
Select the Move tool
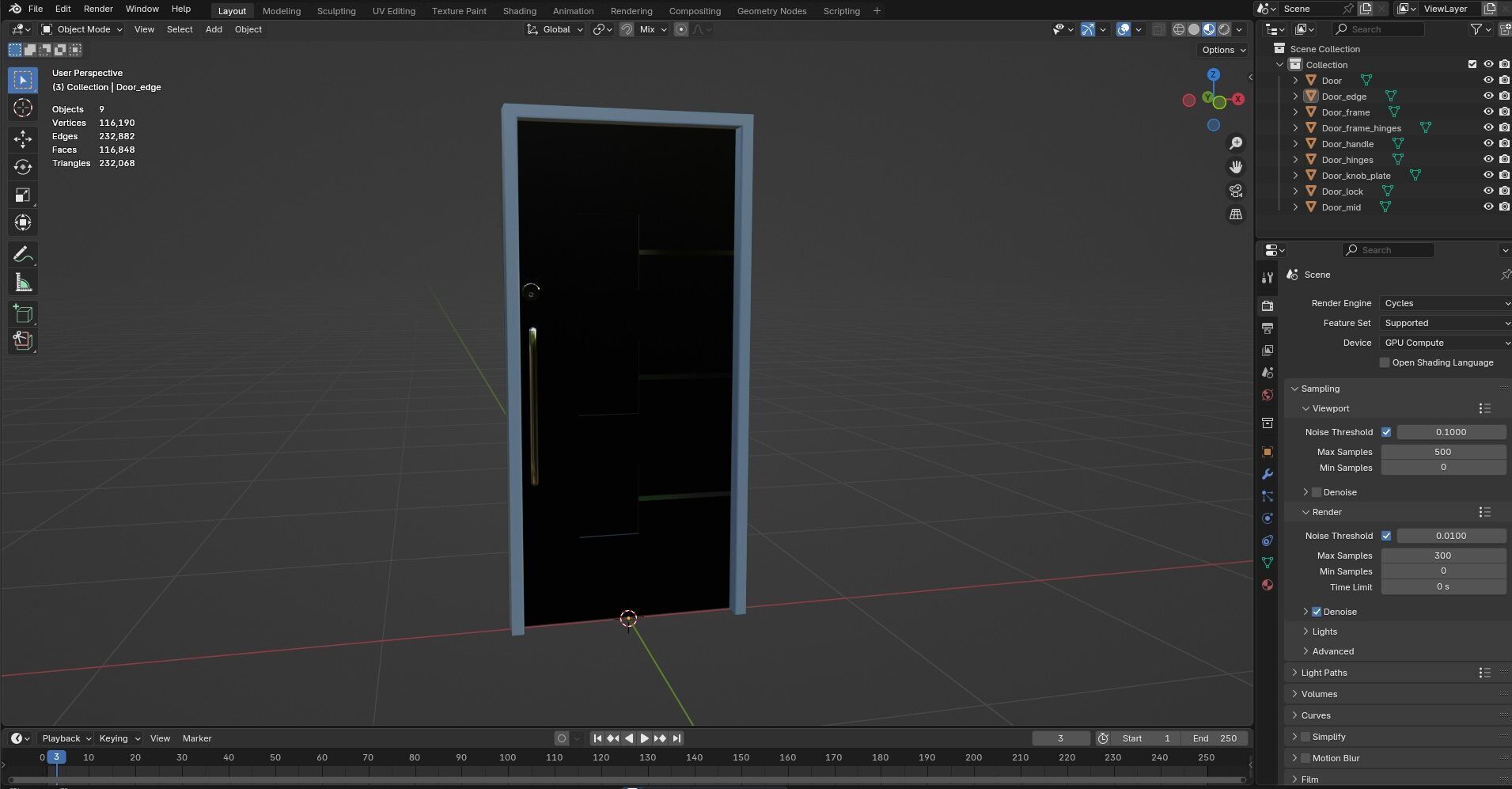(x=22, y=139)
